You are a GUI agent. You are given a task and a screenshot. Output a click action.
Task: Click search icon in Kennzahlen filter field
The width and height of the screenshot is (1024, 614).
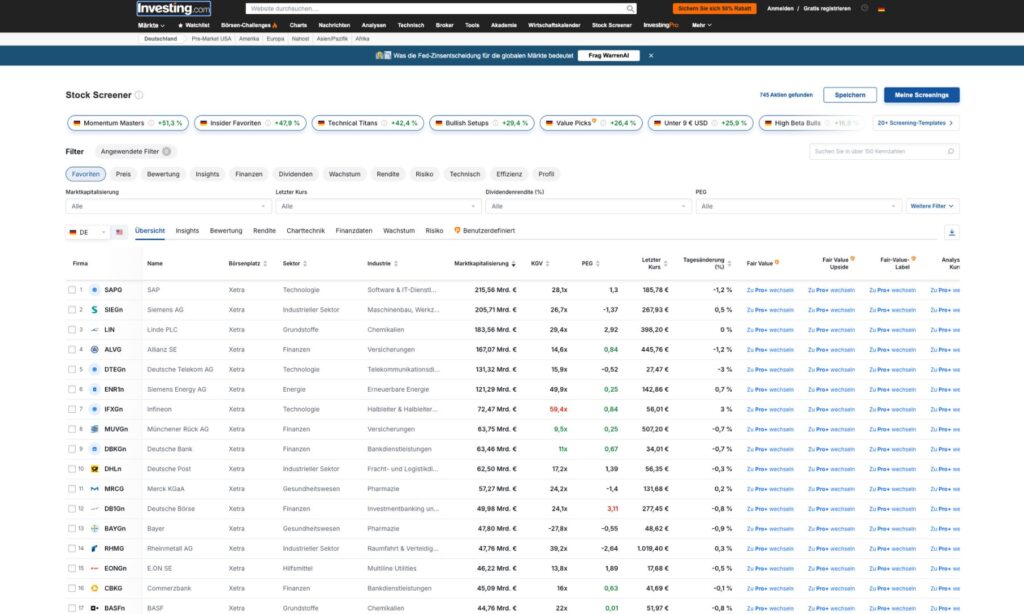pyautogui.click(x=950, y=152)
